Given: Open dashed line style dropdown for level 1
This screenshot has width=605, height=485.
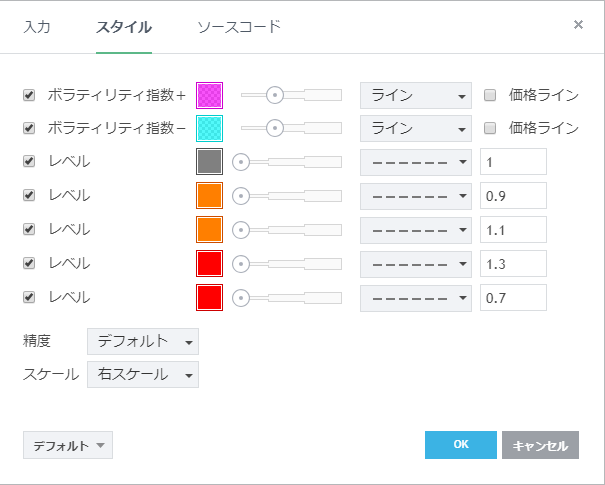Looking at the screenshot, I should click(415, 162).
